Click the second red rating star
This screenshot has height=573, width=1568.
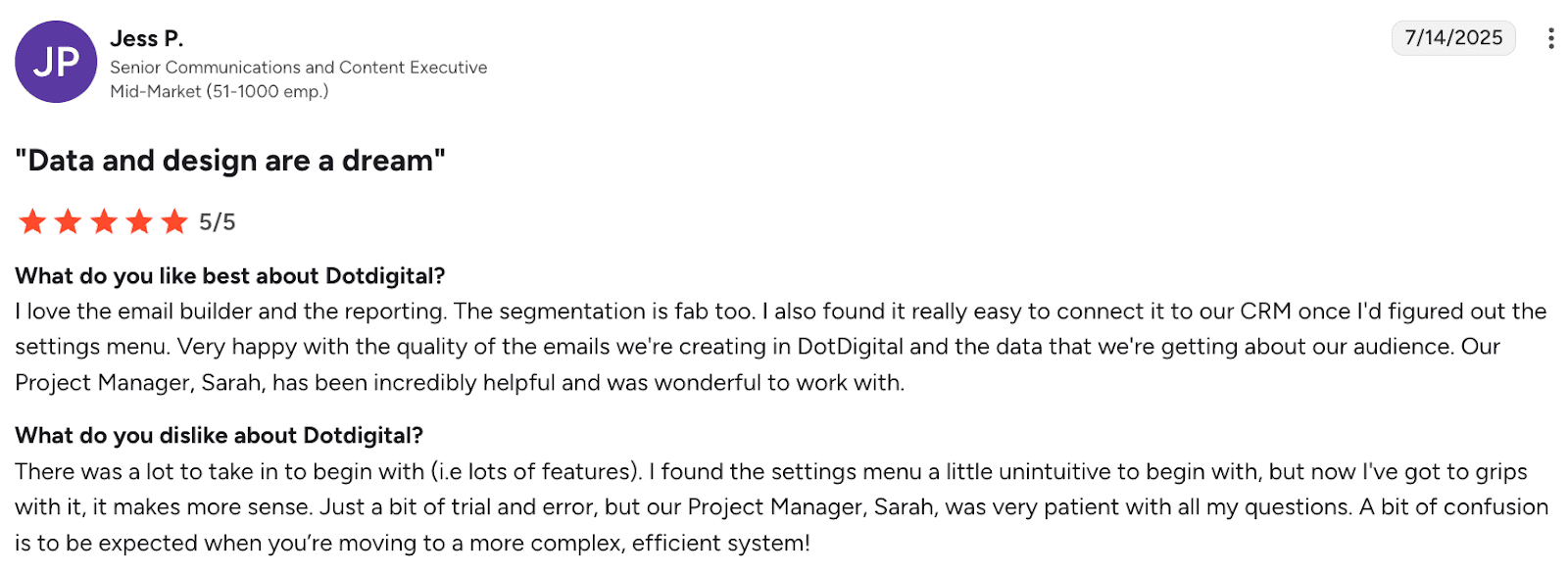coord(68,221)
